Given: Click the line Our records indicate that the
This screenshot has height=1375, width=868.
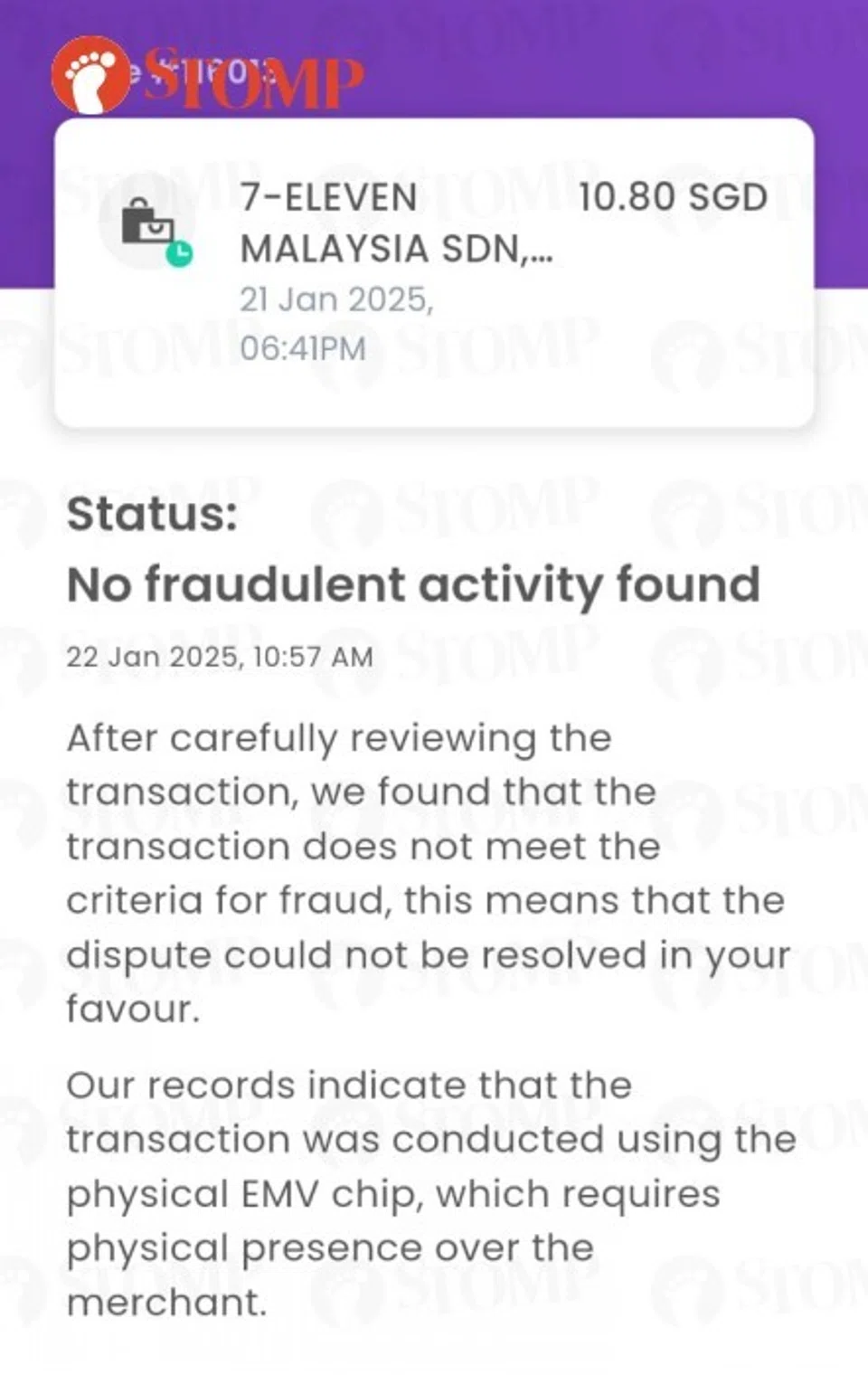Looking at the screenshot, I should (349, 1085).
